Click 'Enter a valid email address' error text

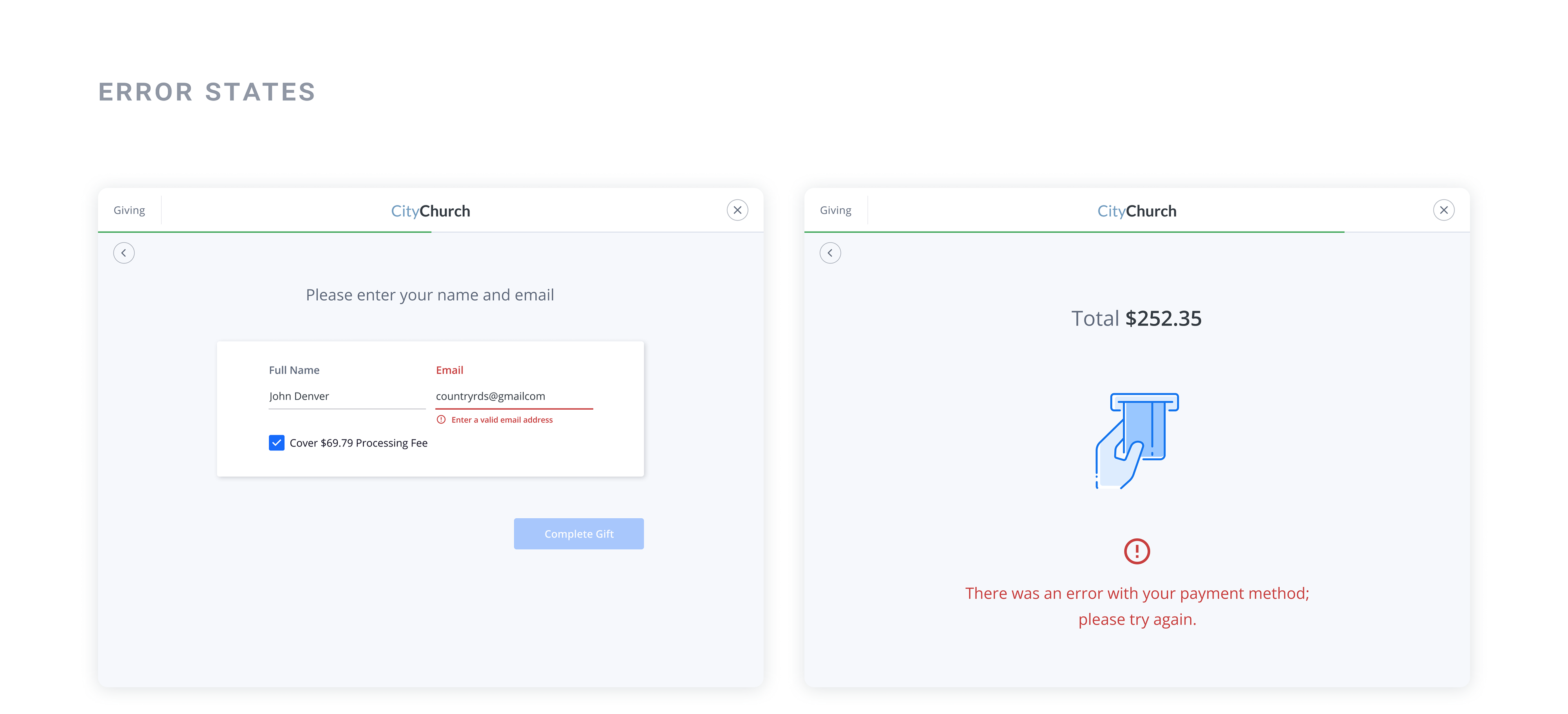502,420
